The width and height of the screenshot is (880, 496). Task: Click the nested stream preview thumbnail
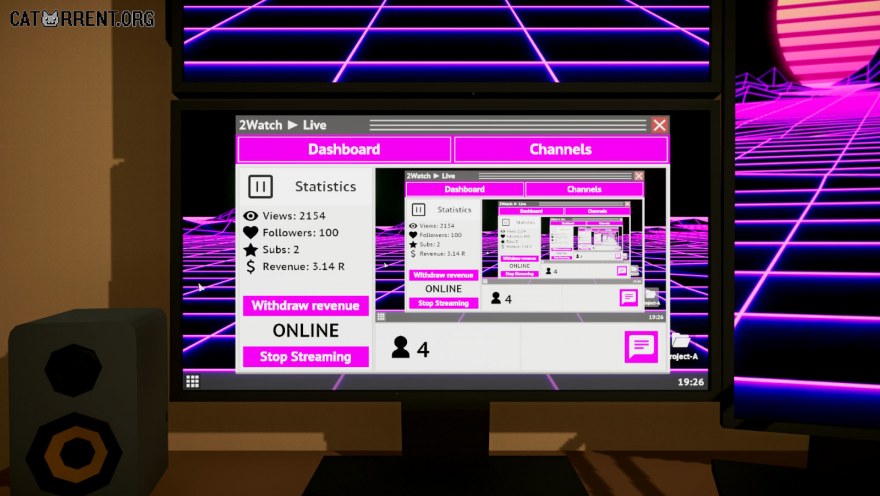pos(521,245)
